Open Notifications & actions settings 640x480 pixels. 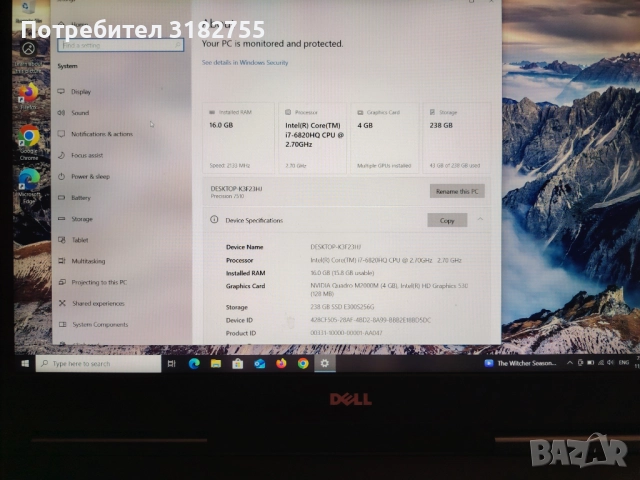[x=102, y=134]
